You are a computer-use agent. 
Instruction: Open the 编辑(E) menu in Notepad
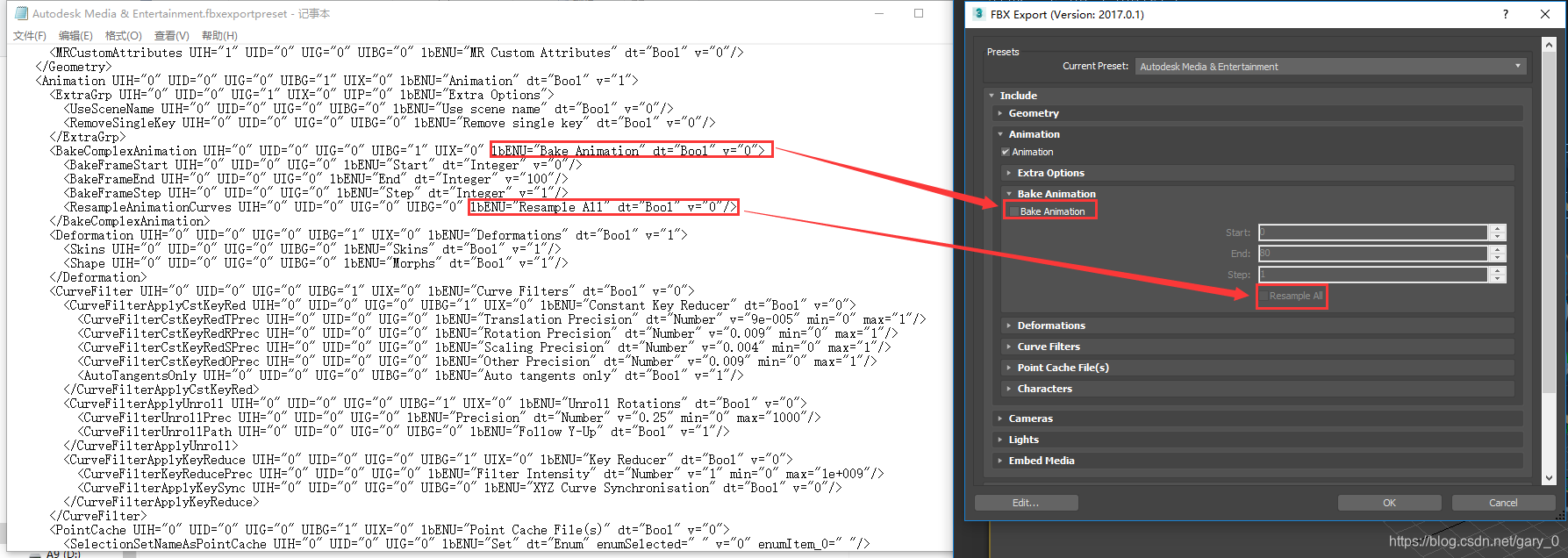(x=75, y=35)
